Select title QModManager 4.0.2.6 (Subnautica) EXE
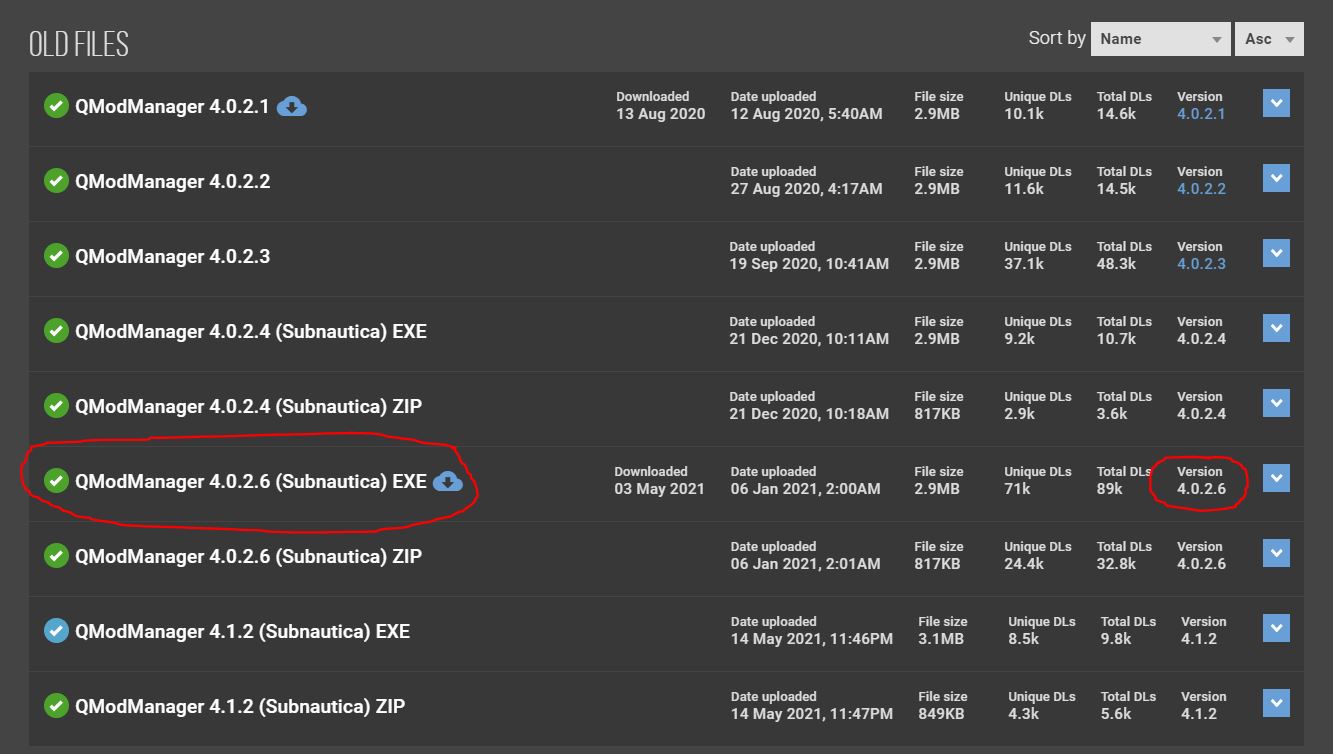 click(251, 481)
